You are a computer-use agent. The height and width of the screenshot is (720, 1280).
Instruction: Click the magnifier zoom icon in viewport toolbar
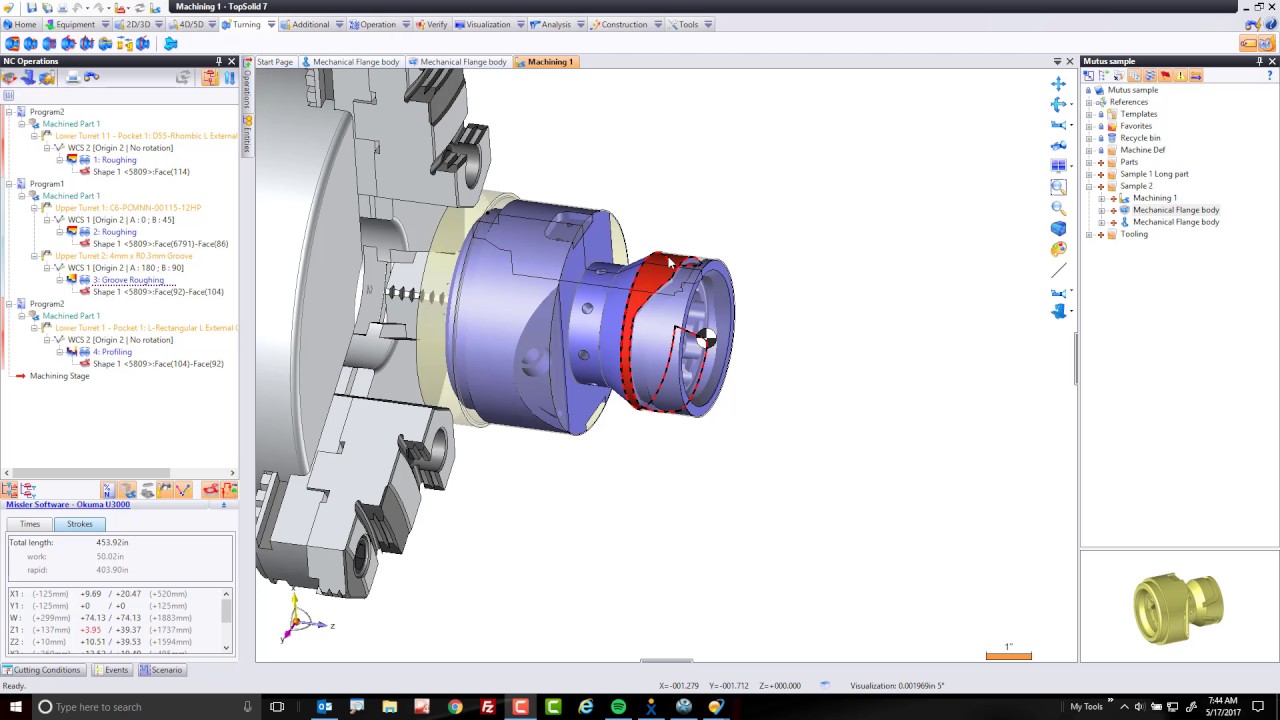click(1059, 207)
